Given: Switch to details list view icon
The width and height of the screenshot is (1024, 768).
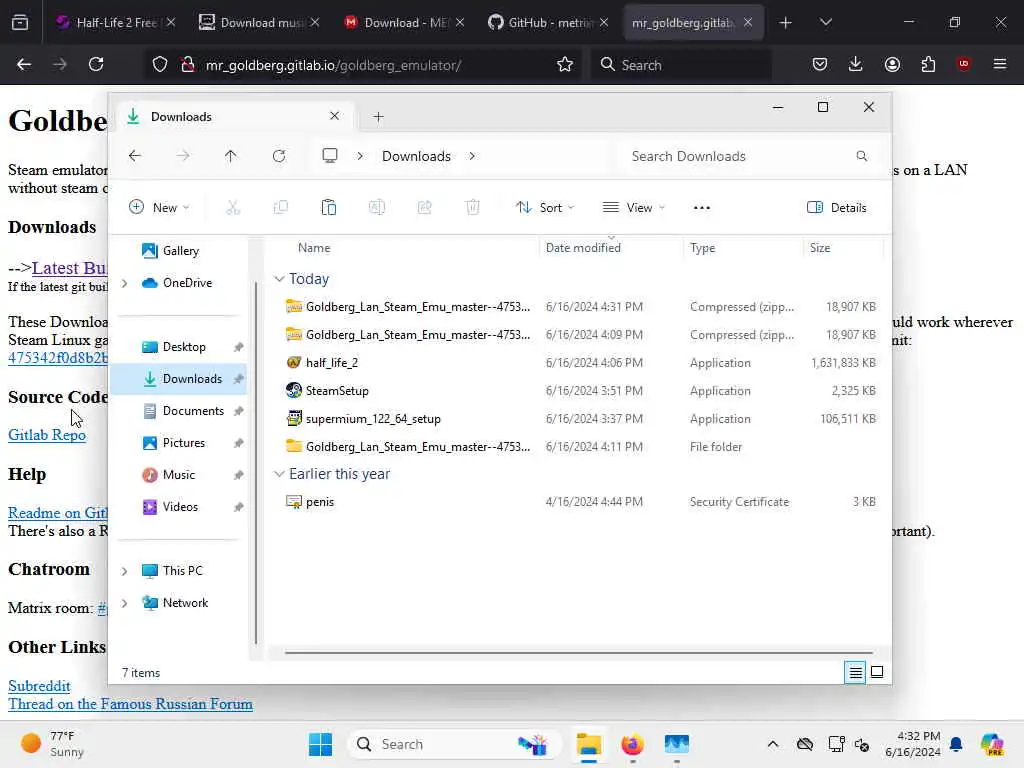Looking at the screenshot, I should point(855,672).
